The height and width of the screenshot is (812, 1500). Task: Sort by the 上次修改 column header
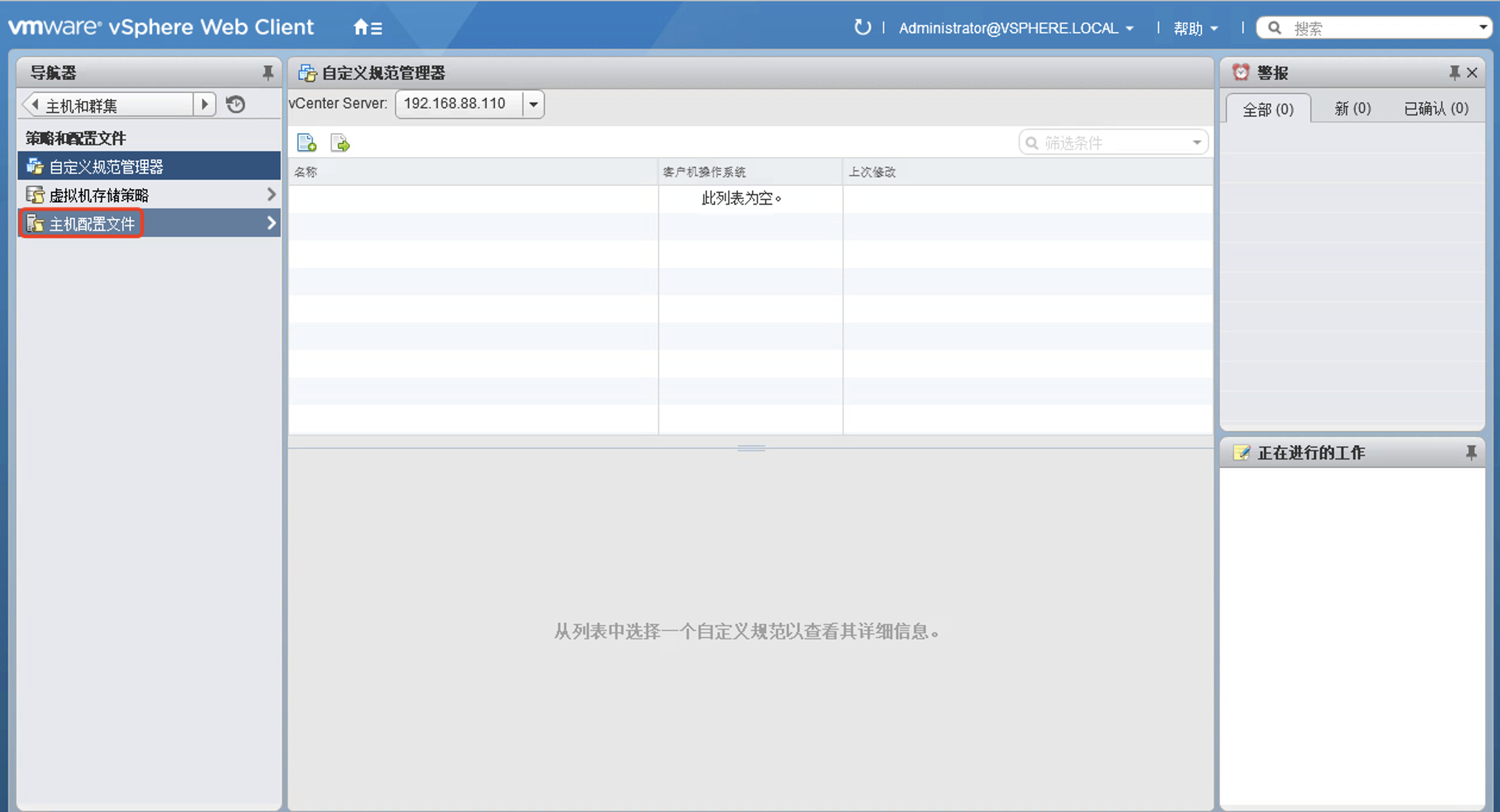[x=1027, y=172]
